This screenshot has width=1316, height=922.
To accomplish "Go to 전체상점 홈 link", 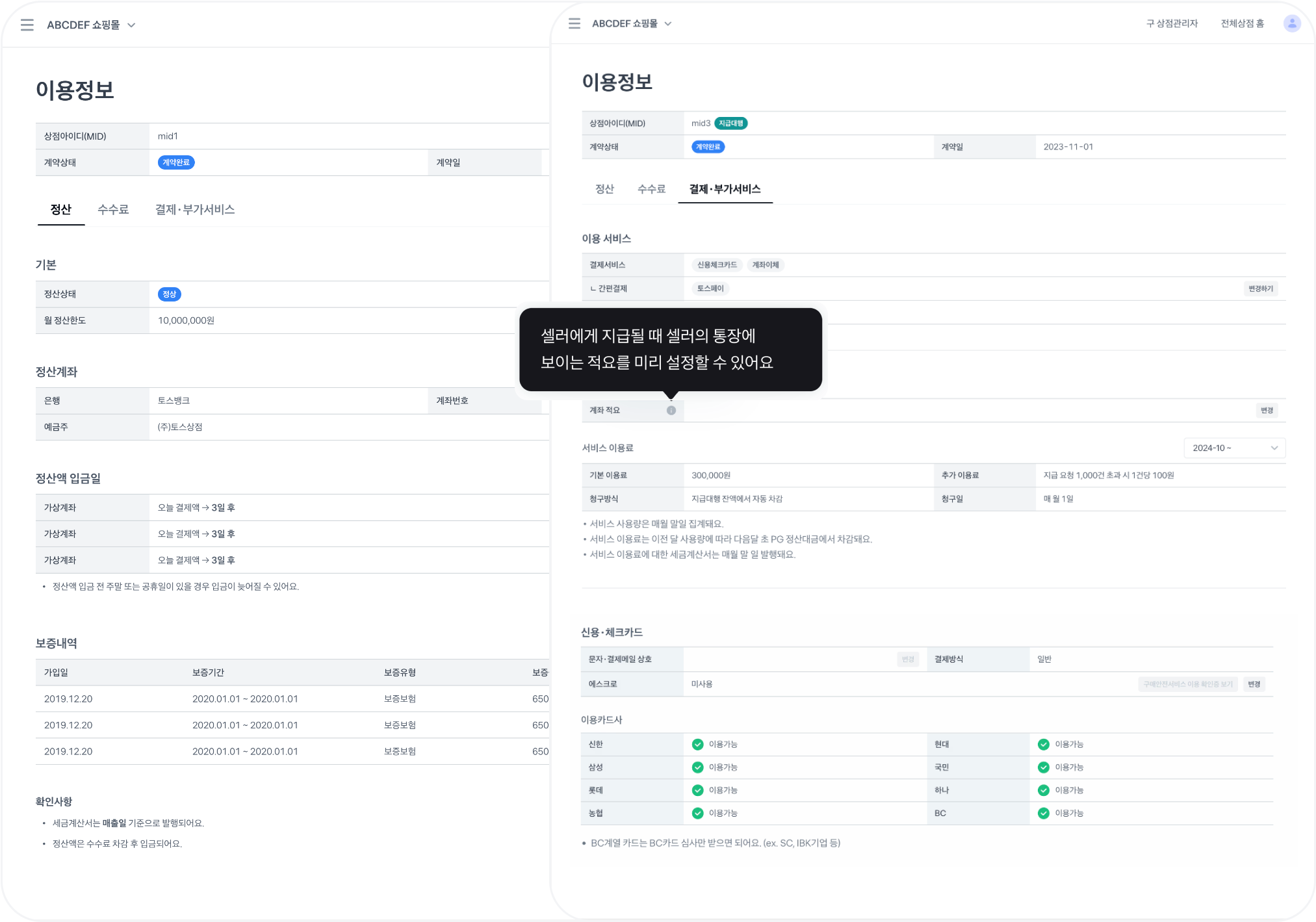I will point(1242,23).
